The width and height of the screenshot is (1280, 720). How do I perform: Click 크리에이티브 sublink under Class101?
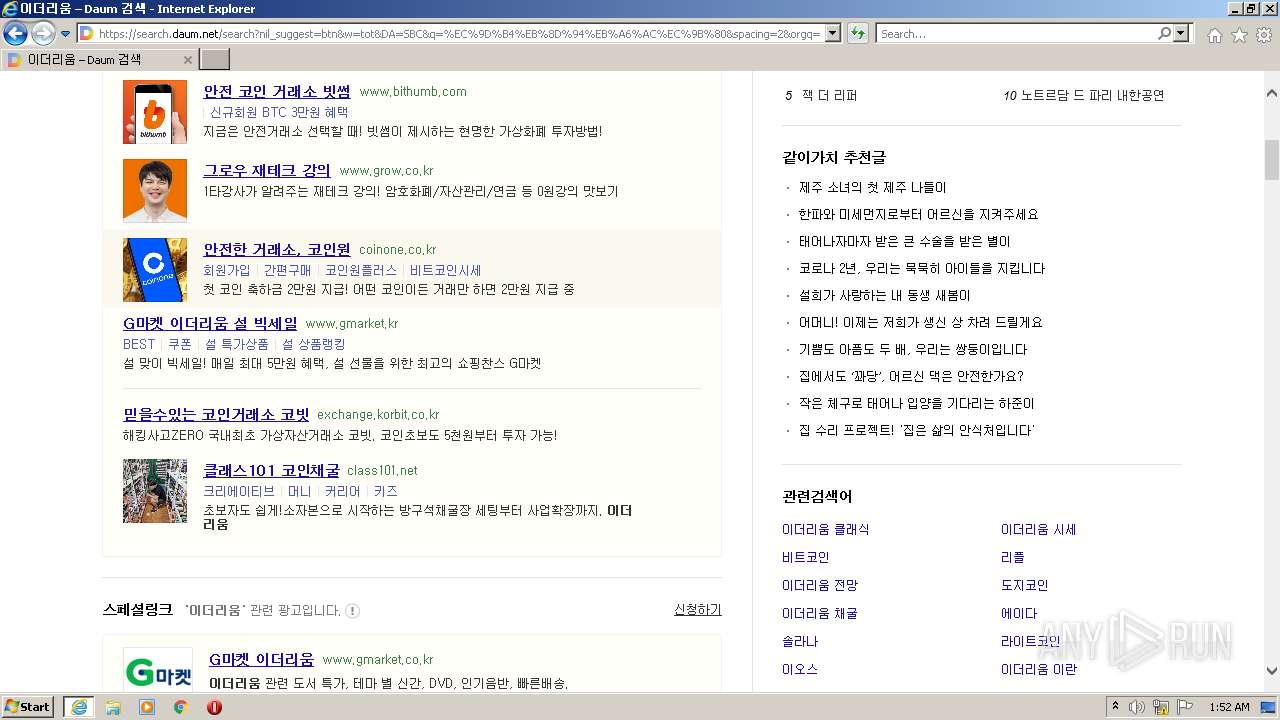pos(239,491)
